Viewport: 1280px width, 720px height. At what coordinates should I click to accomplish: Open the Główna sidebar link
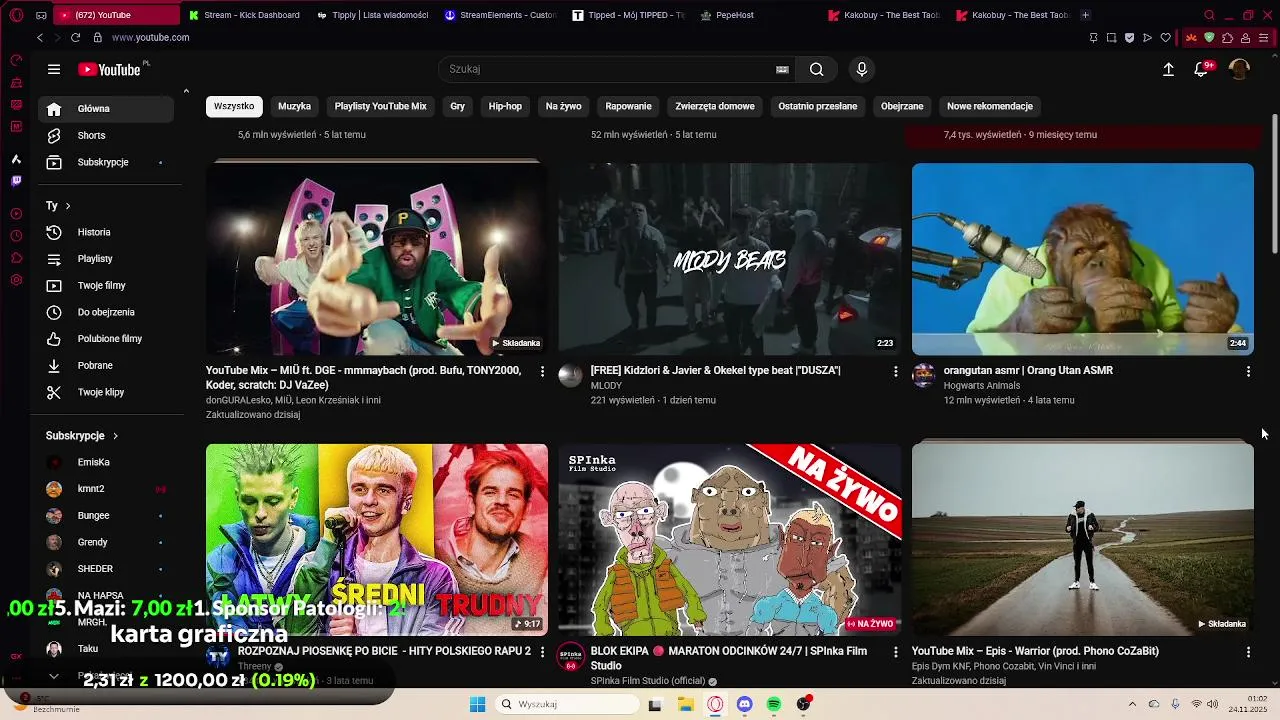point(106,109)
